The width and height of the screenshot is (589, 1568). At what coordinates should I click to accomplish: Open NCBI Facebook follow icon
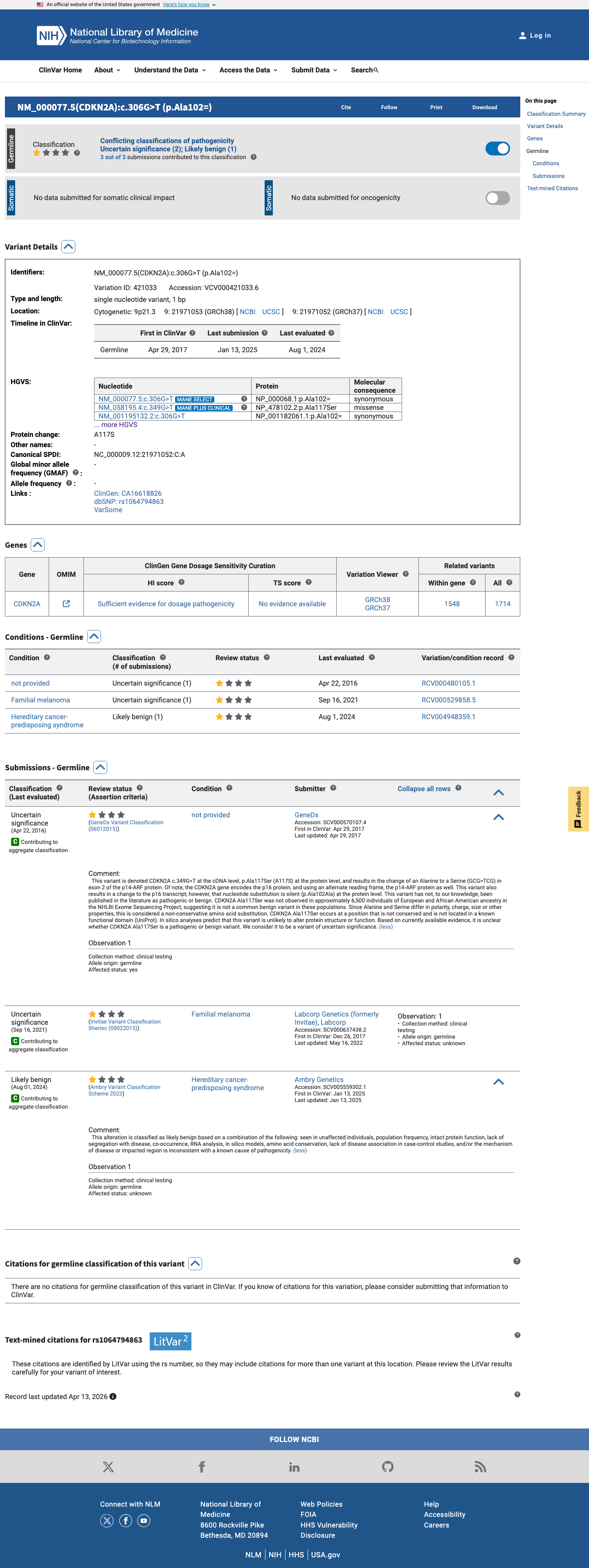click(201, 1467)
